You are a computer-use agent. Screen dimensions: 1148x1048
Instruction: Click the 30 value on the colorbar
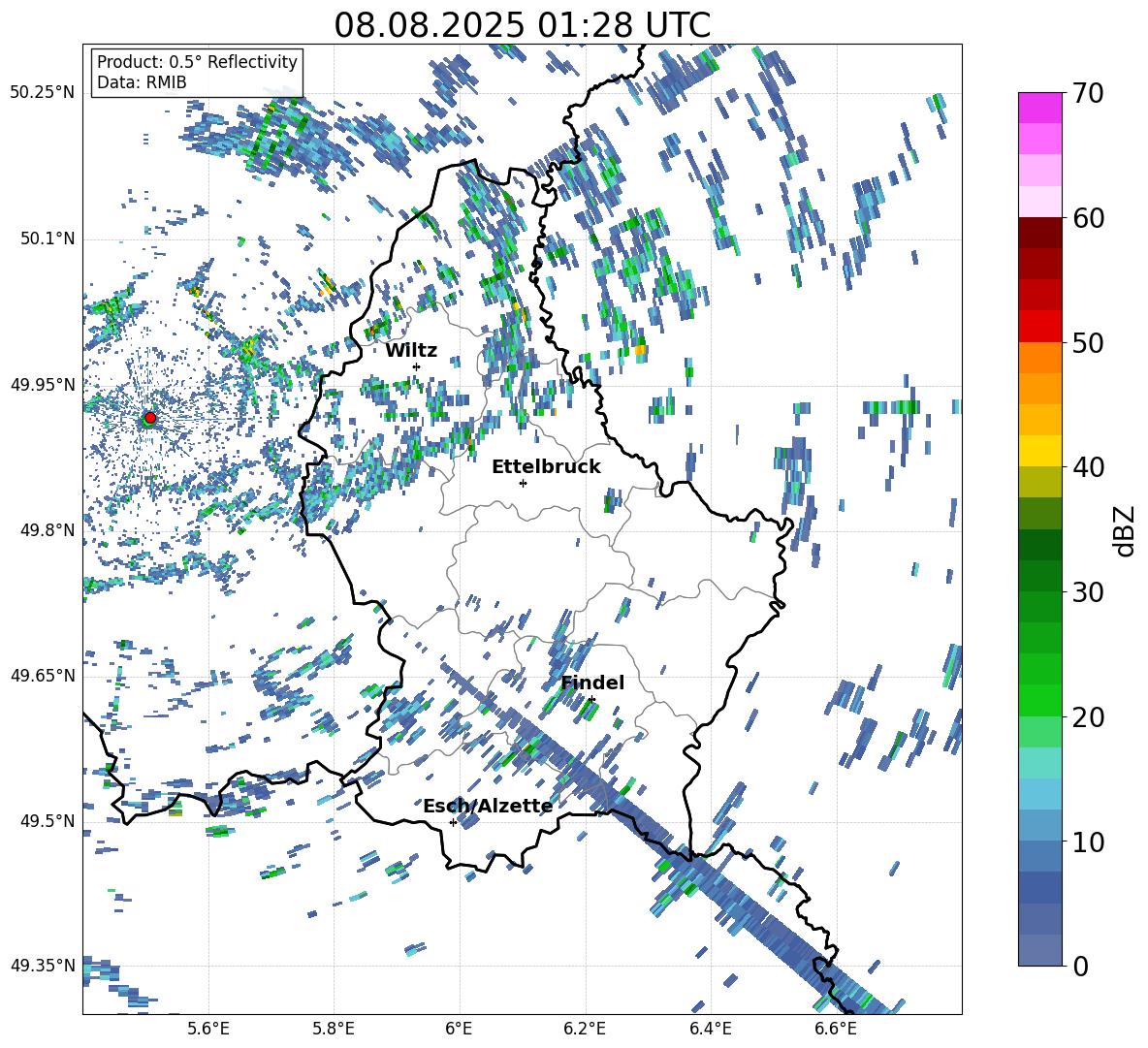(x=1088, y=592)
